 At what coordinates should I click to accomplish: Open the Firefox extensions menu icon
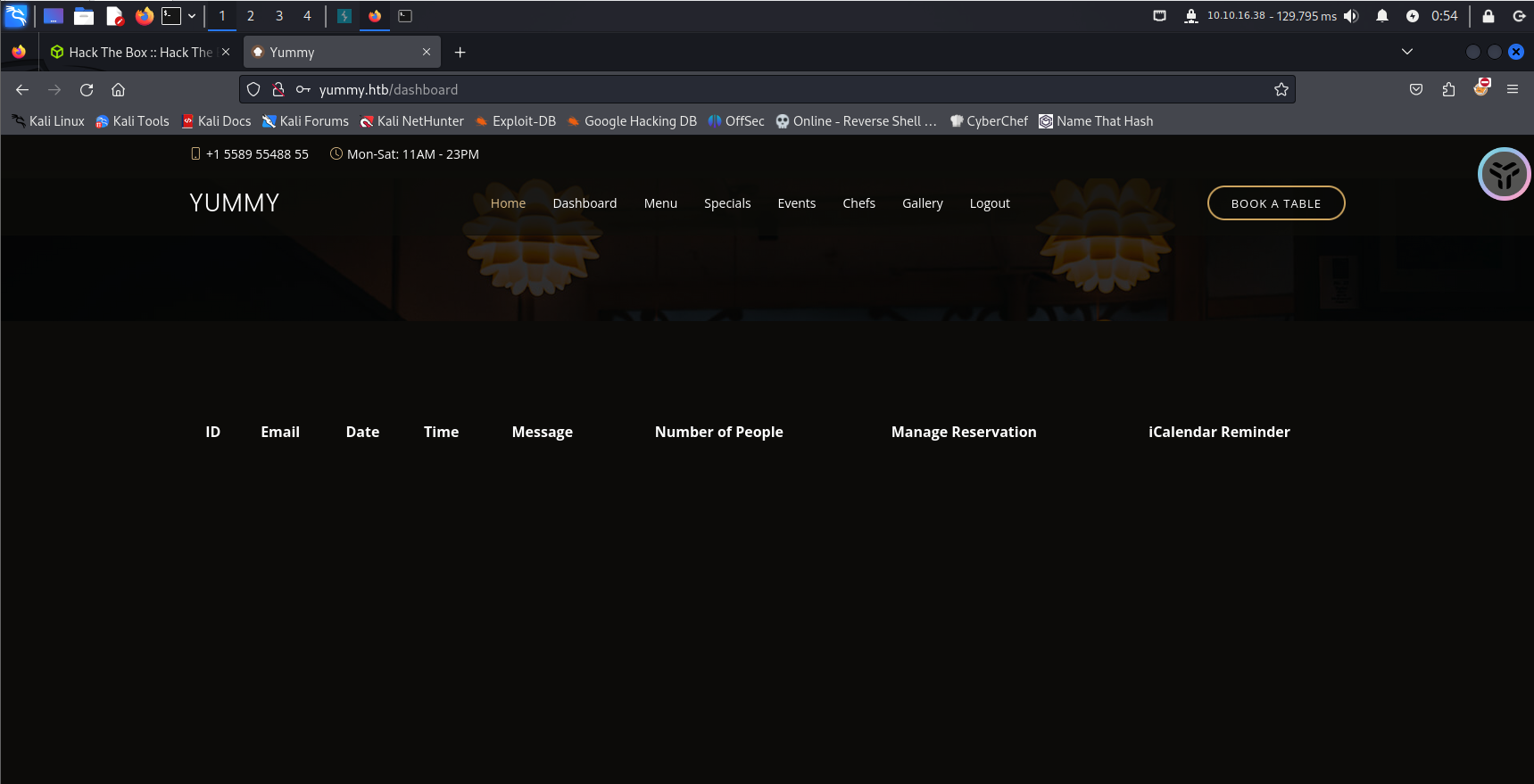[x=1448, y=89]
